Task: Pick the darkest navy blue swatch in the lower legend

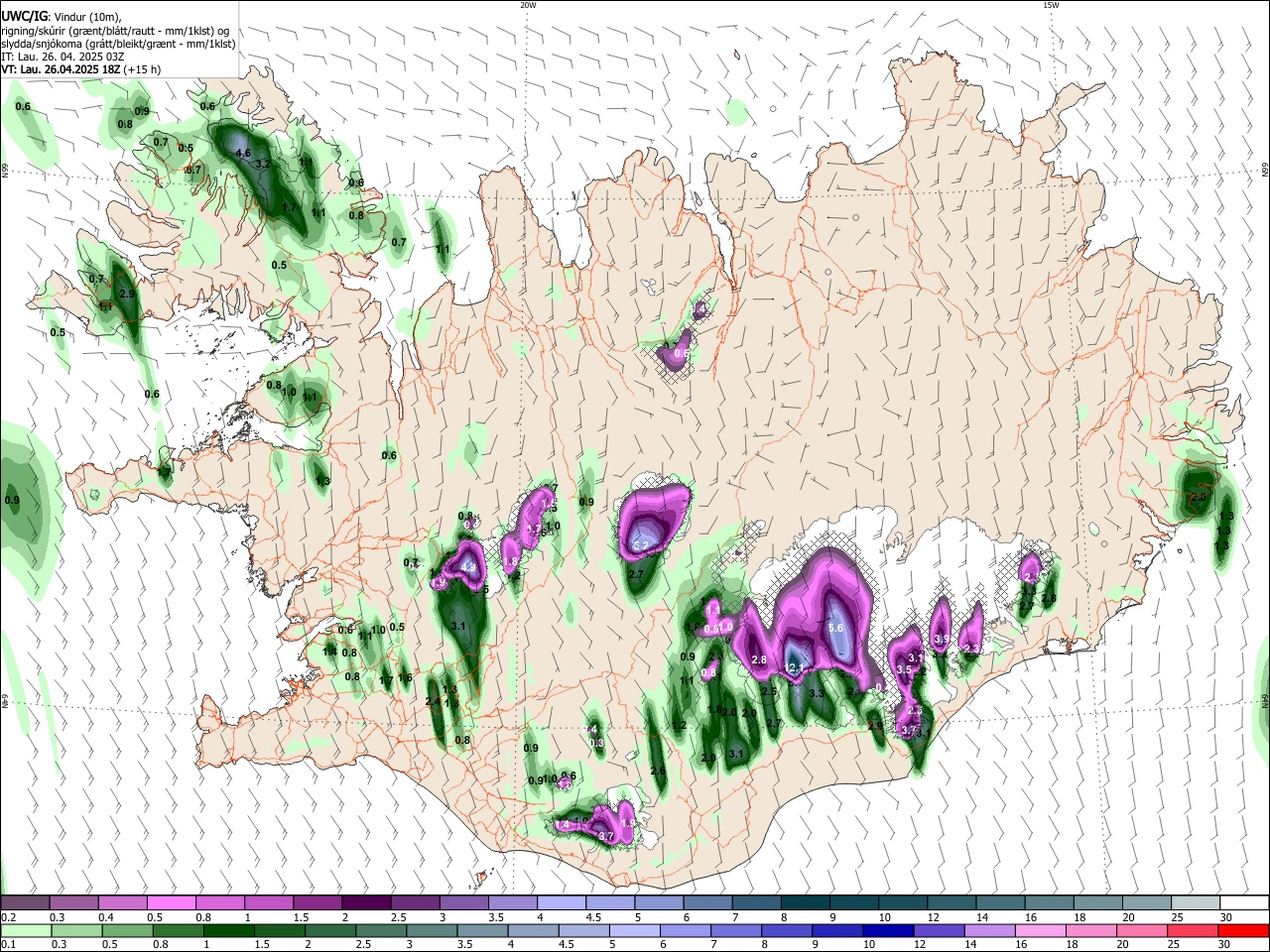Action: tap(887, 930)
